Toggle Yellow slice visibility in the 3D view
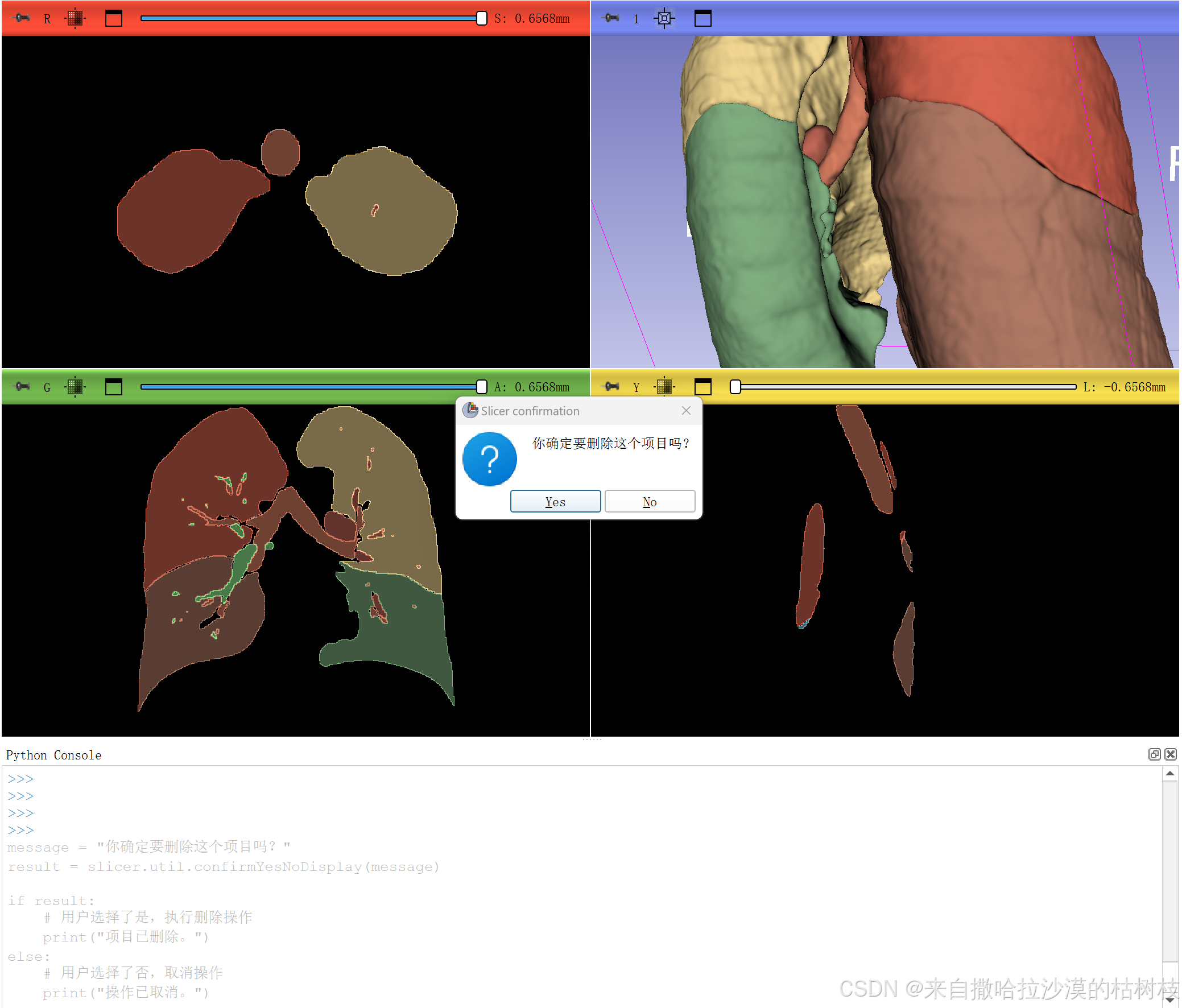 click(664, 387)
